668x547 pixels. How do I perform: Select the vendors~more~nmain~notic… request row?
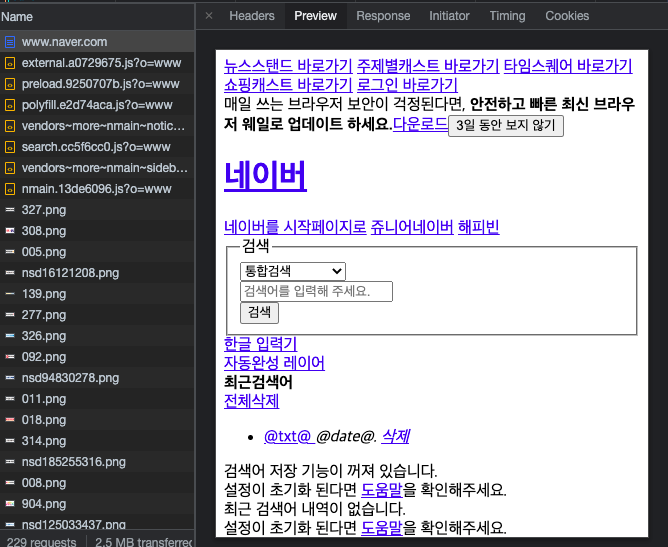pos(97,126)
